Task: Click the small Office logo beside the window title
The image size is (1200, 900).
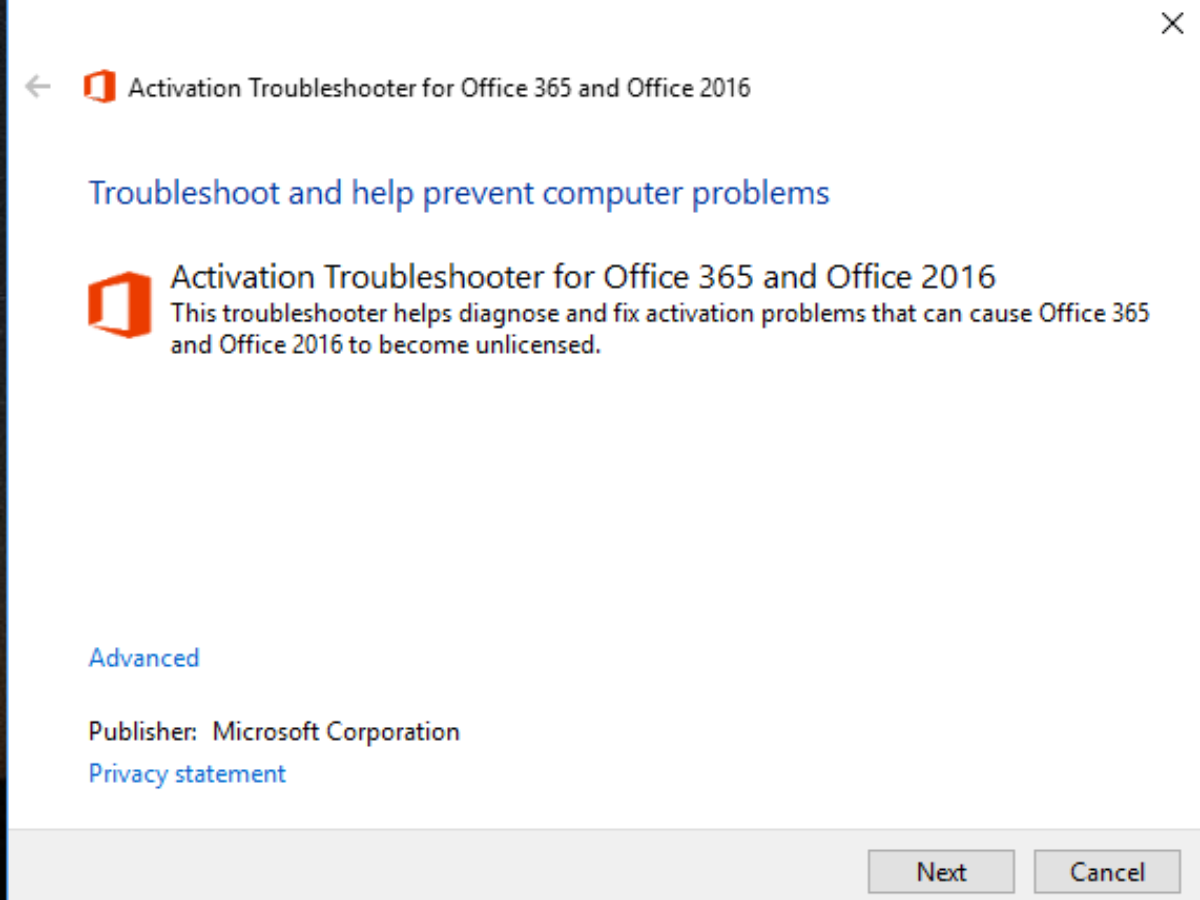Action: [x=99, y=87]
